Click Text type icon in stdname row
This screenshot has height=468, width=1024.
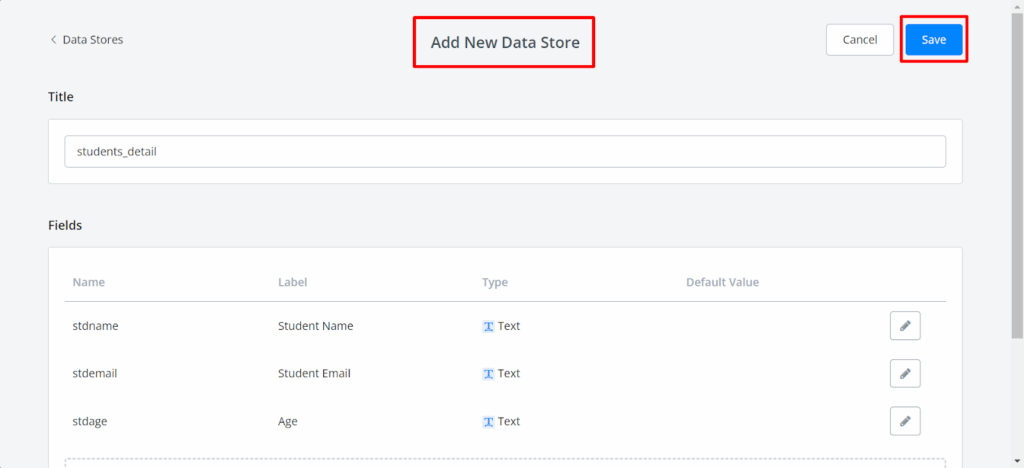coord(489,326)
